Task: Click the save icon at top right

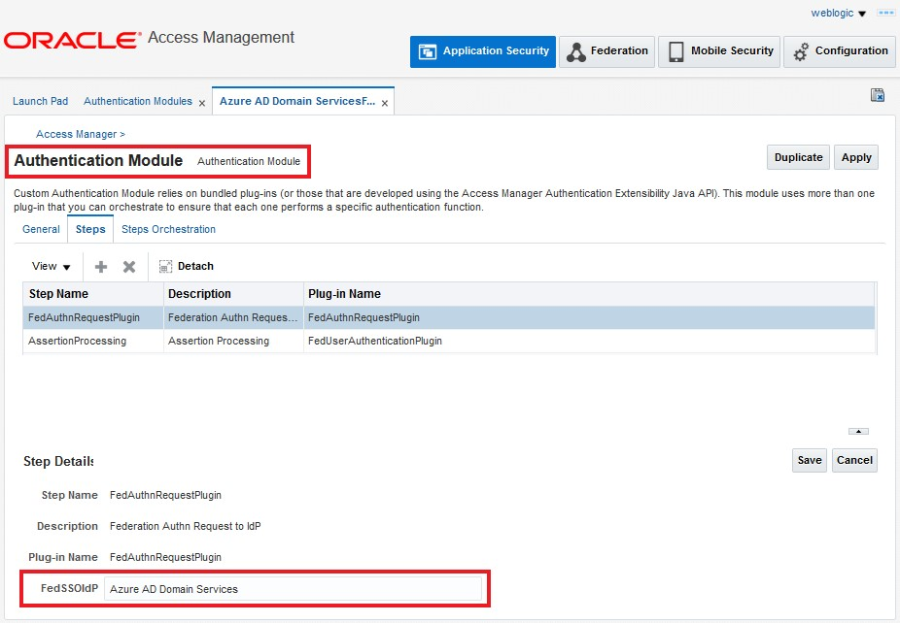Action: 877,95
